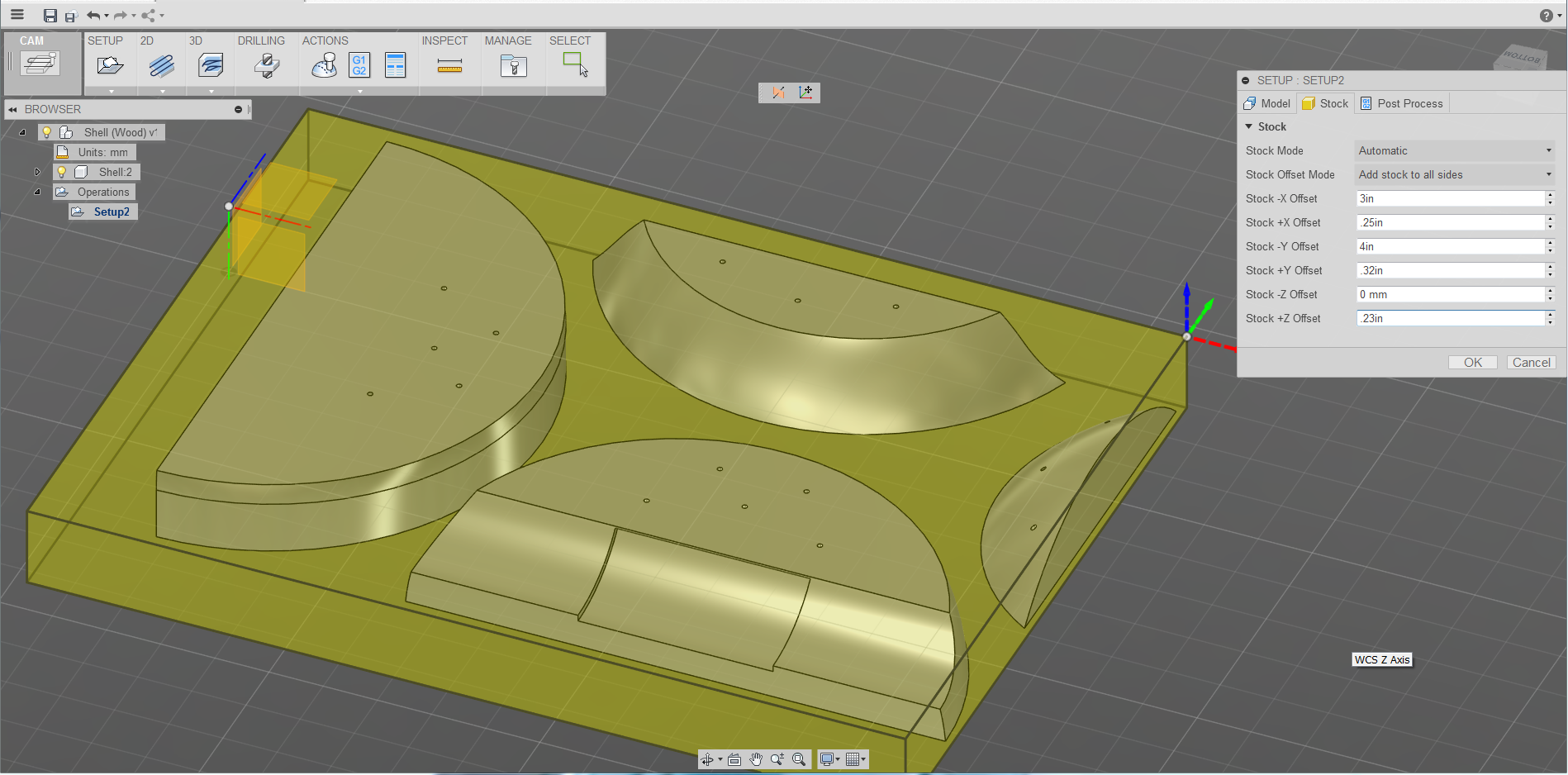Open the Stock Offset Mode dropdown
Image resolution: width=1568 pixels, height=775 pixels.
click(1455, 174)
